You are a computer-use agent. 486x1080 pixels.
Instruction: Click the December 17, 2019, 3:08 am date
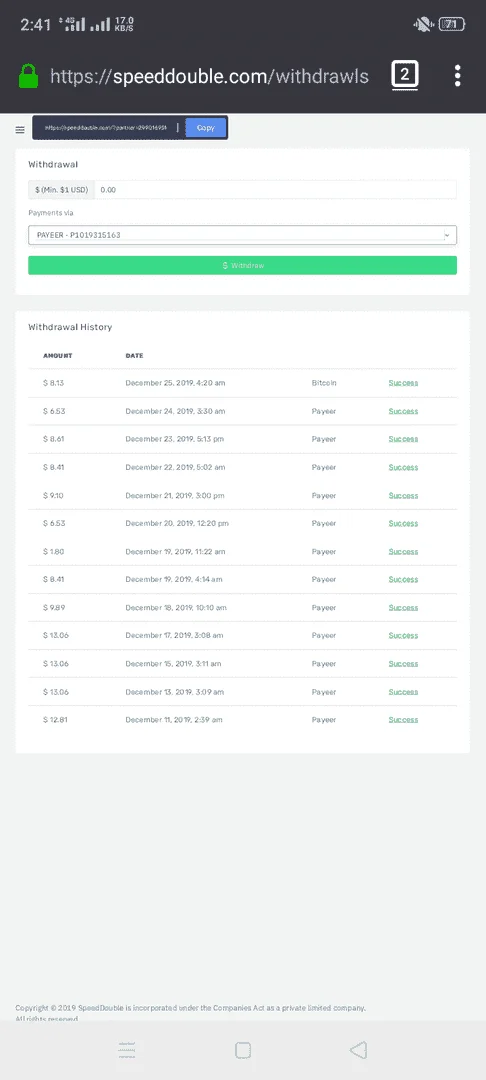pyautogui.click(x=174, y=636)
